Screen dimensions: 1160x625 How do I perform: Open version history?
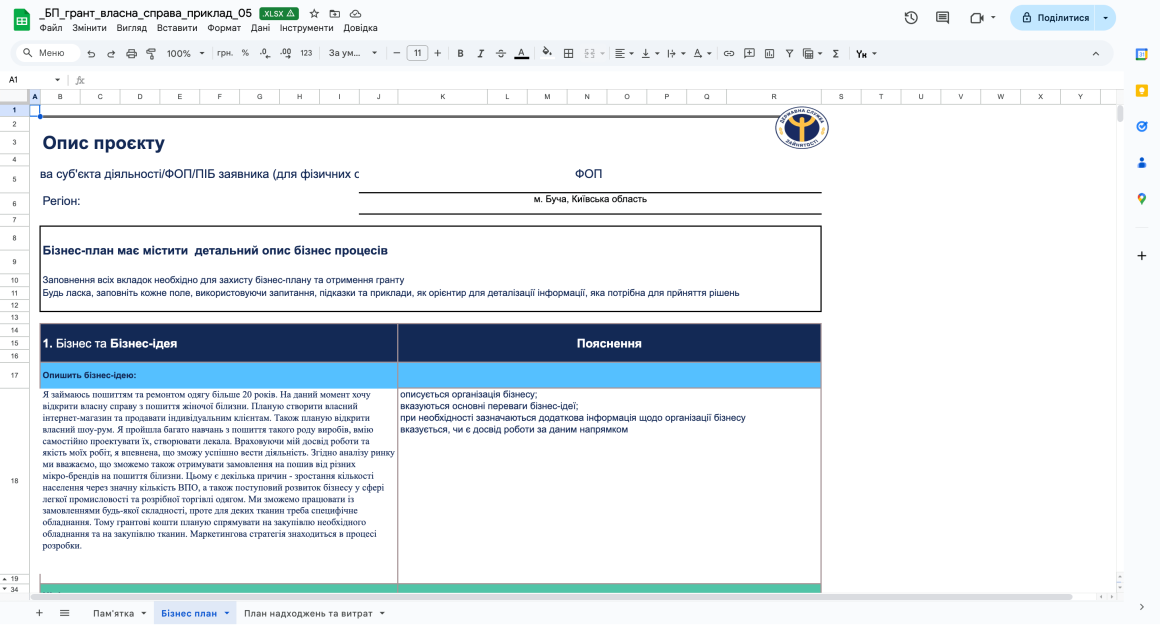tap(911, 18)
